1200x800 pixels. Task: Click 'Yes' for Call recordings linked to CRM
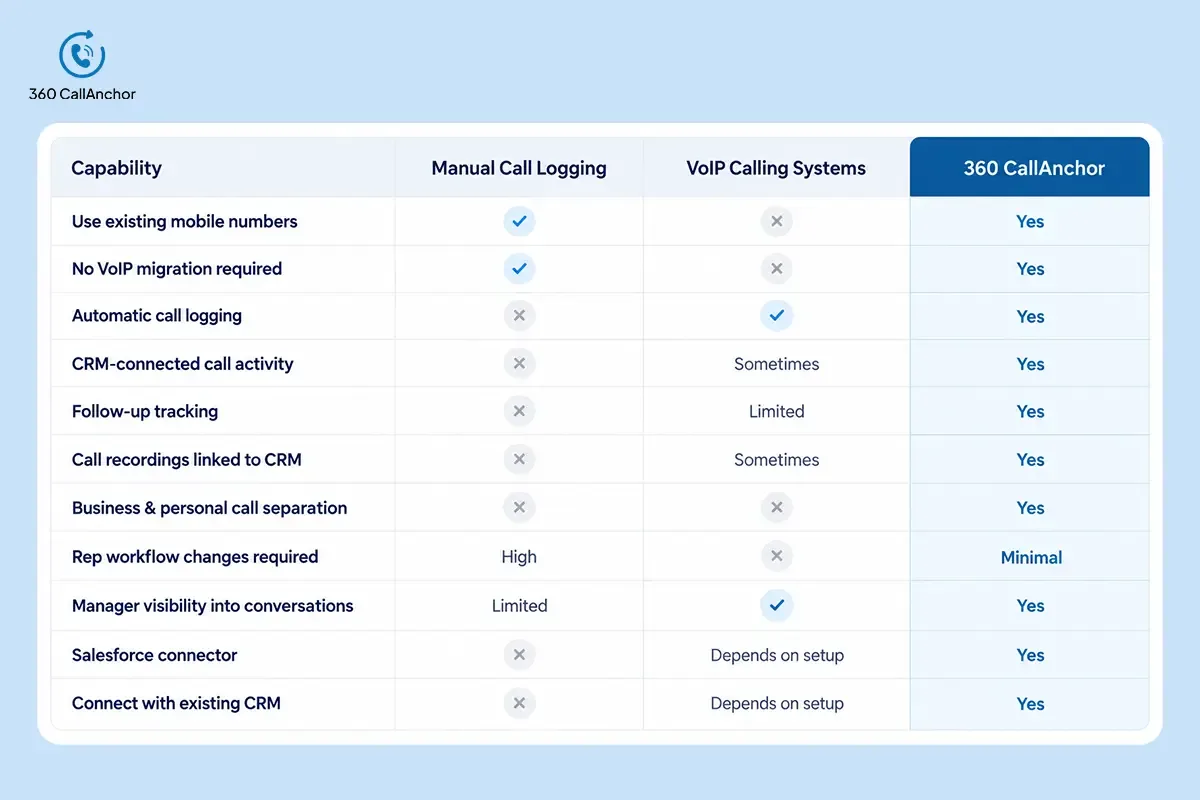pyautogui.click(x=1030, y=460)
